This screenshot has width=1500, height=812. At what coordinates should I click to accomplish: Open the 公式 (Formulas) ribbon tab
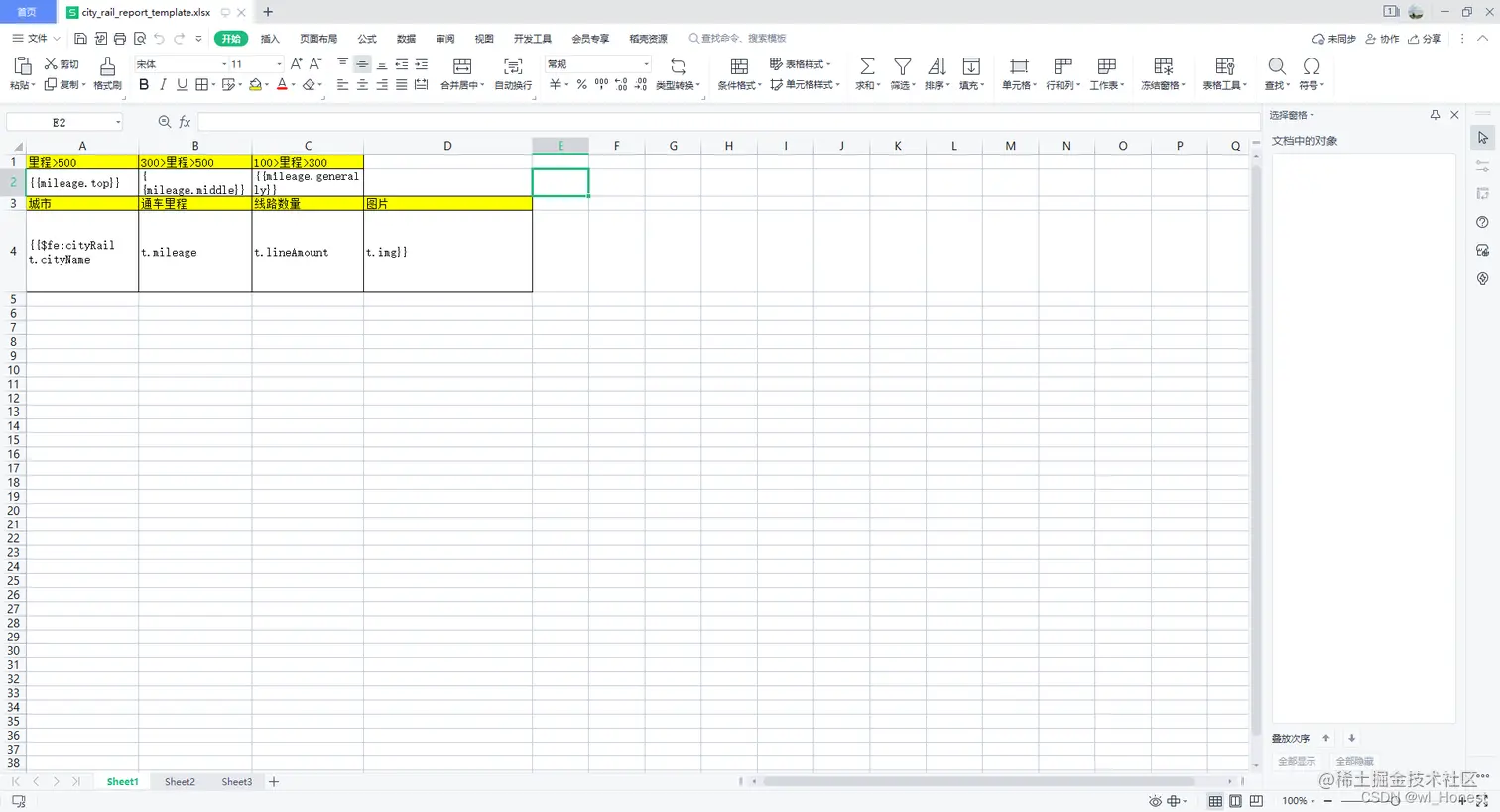(367, 39)
